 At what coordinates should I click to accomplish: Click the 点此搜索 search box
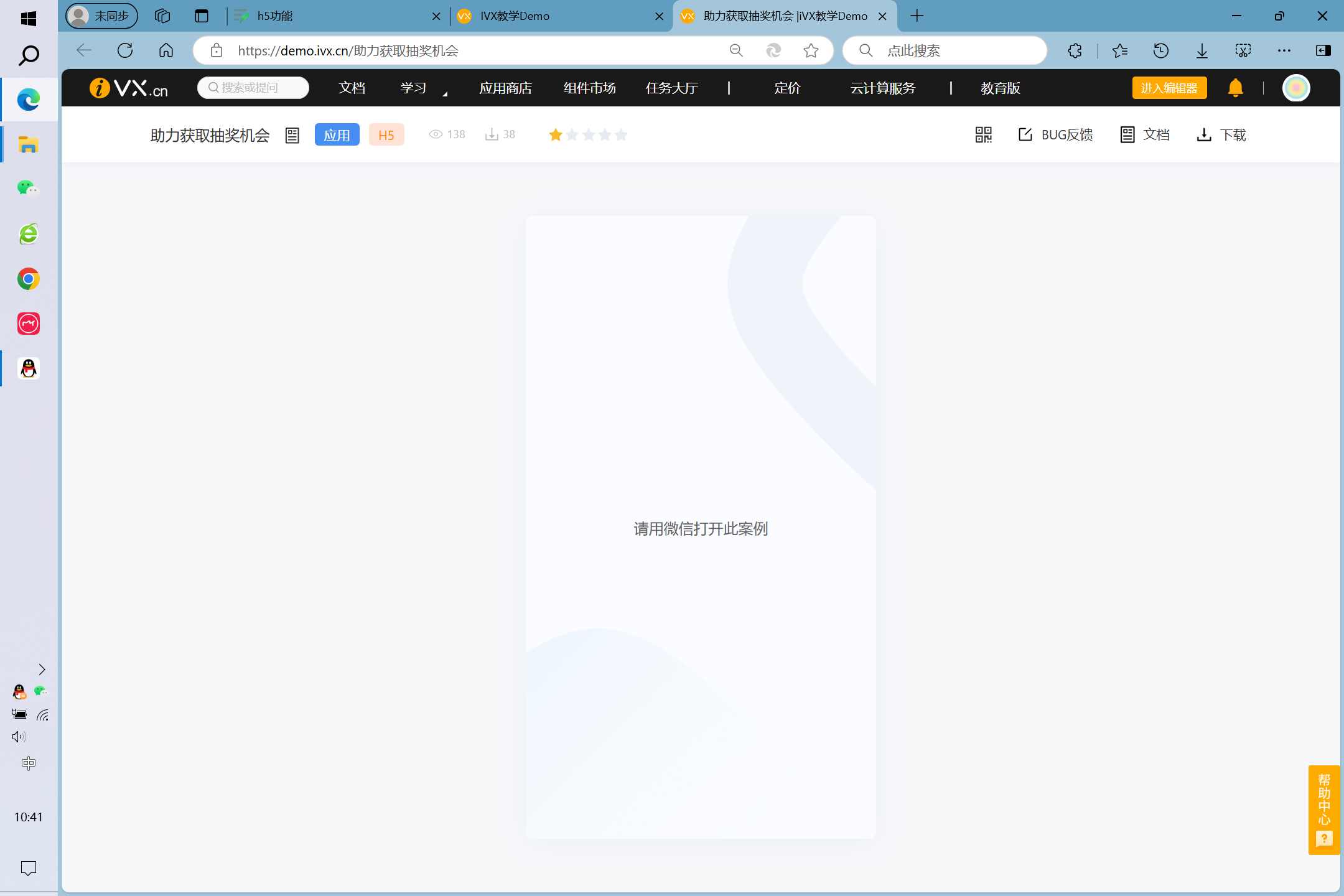click(x=945, y=50)
